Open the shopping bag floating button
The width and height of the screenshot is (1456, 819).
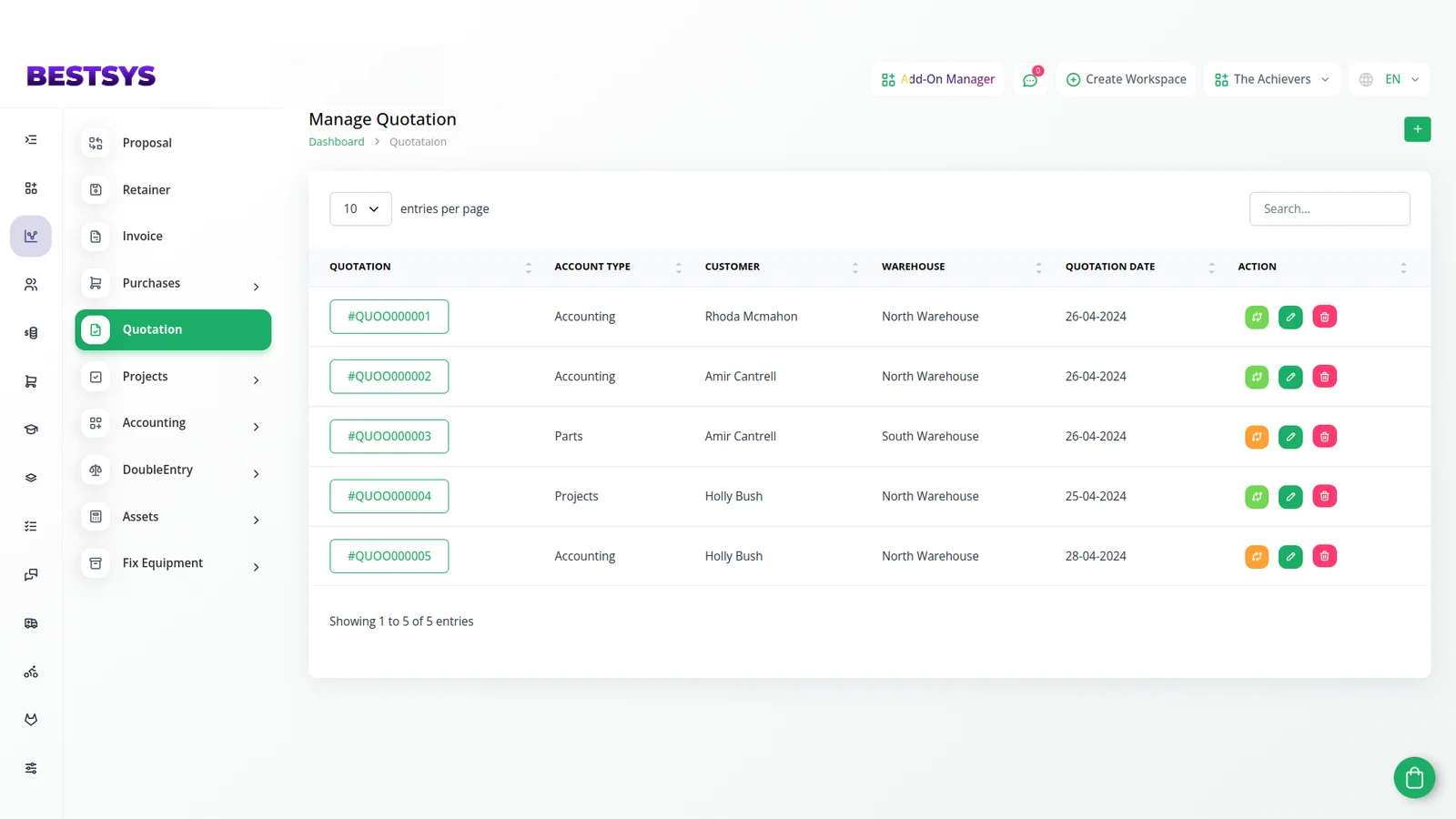tap(1413, 777)
